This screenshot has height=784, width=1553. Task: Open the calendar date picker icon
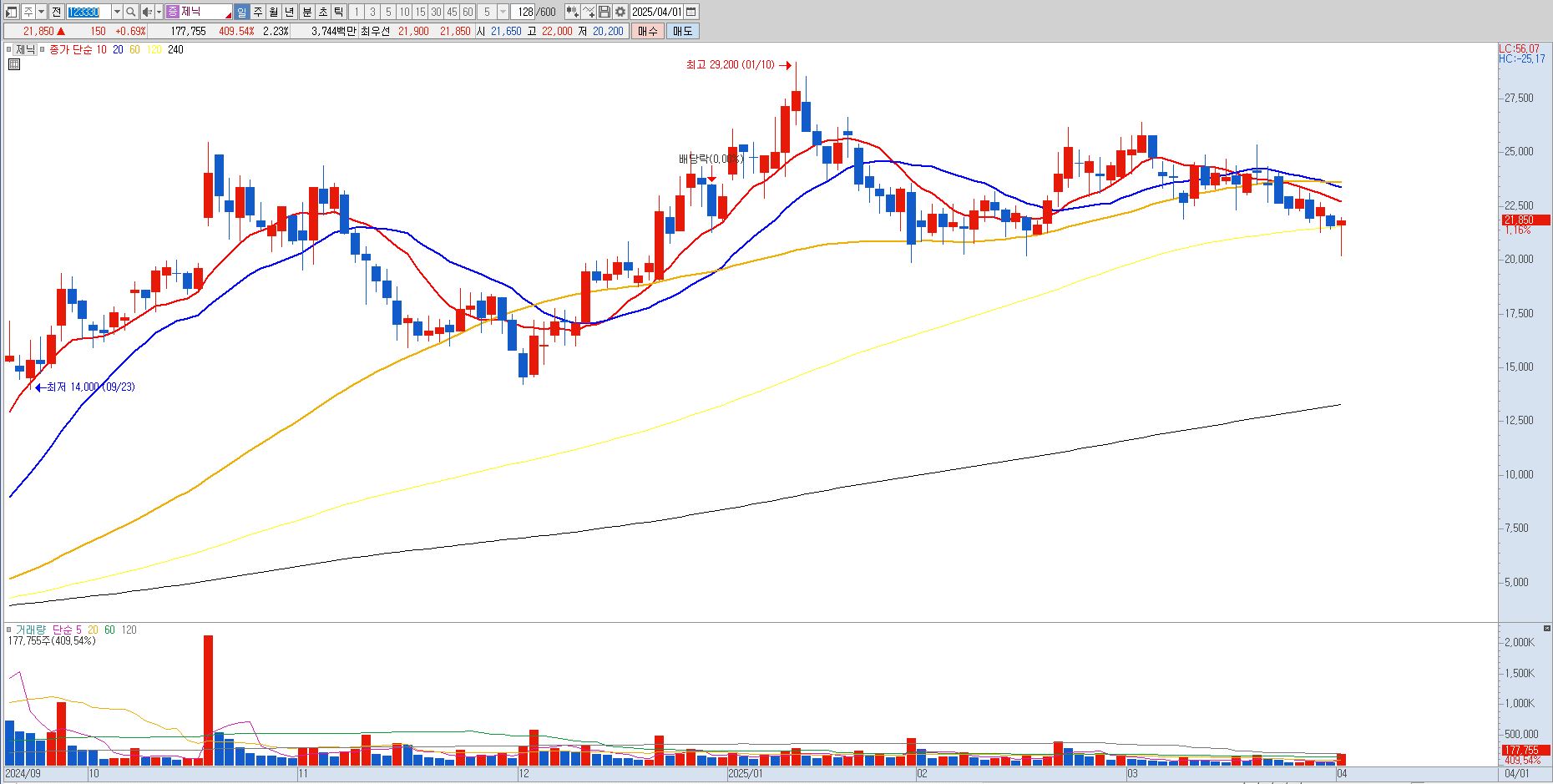[691, 12]
